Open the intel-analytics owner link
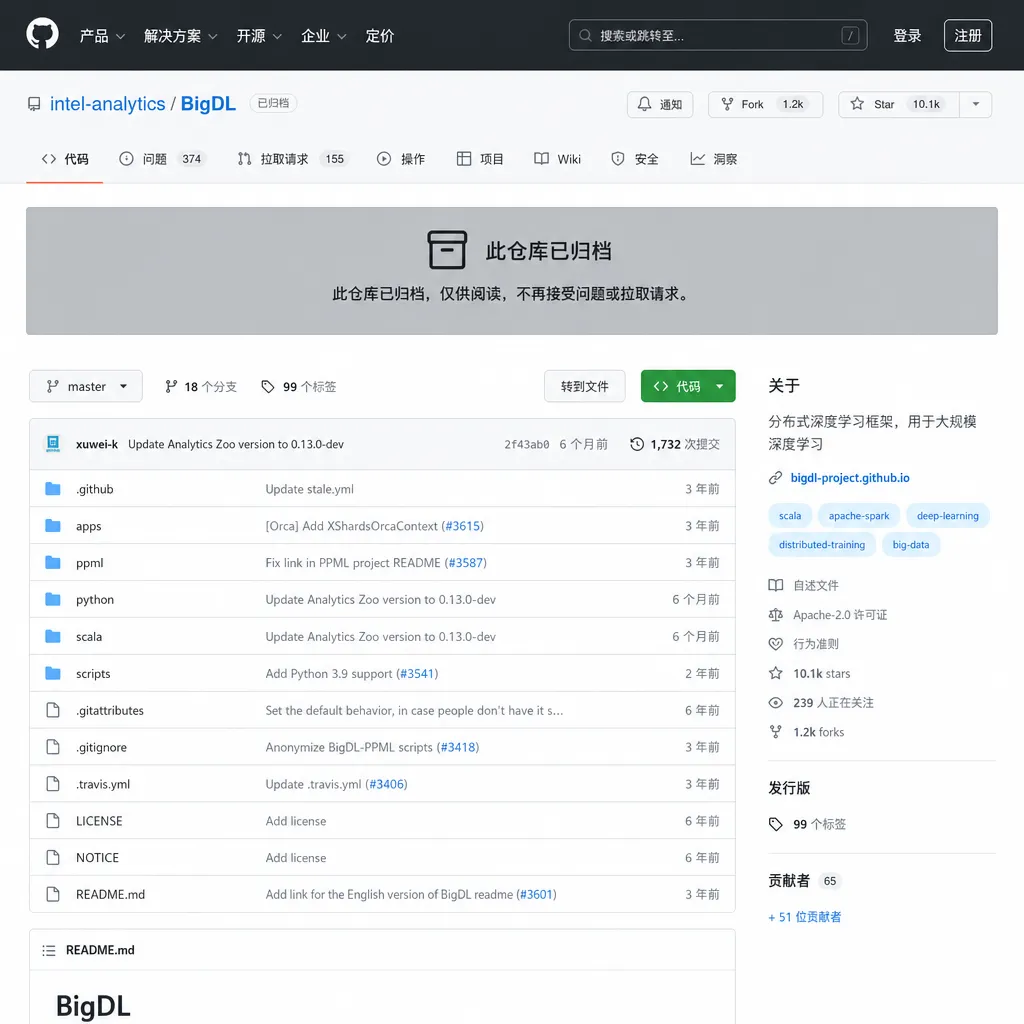 coord(108,104)
